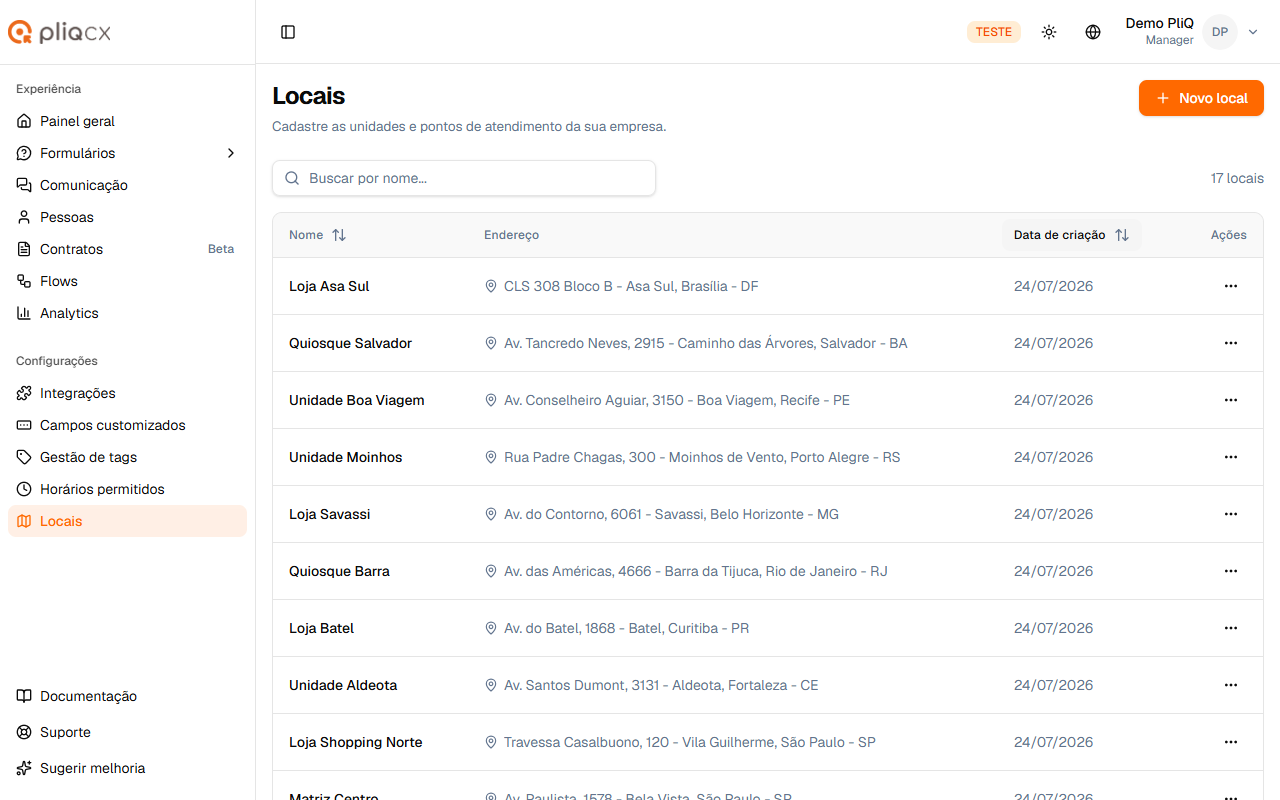Sort the table by Data de criação

(1071, 235)
